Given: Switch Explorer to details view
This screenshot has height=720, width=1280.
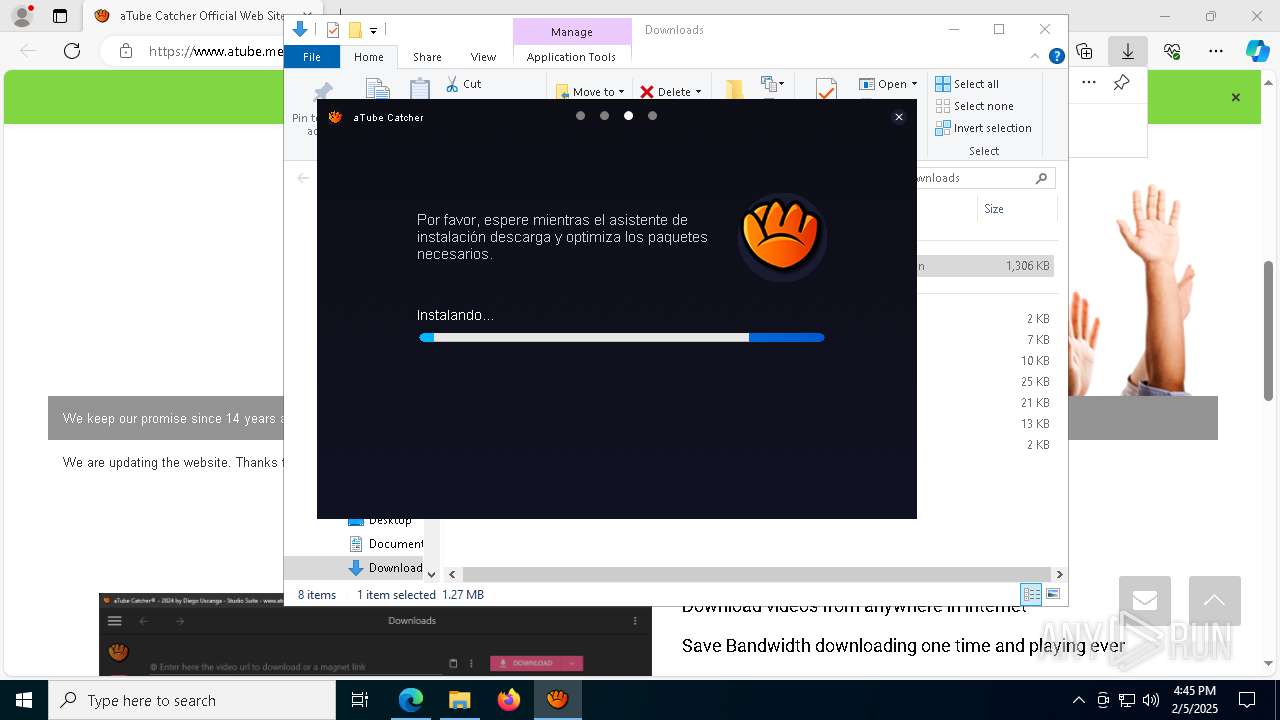Looking at the screenshot, I should pyautogui.click(x=1031, y=594).
